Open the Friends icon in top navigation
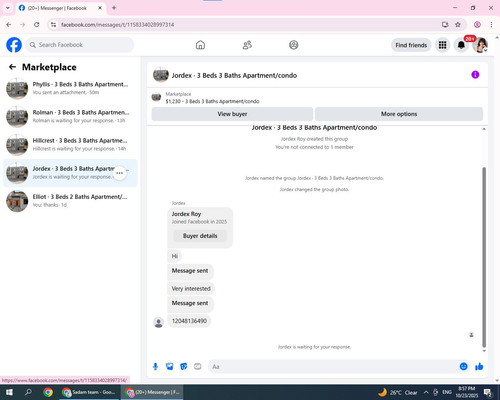The width and height of the screenshot is (500, 400). (247, 45)
